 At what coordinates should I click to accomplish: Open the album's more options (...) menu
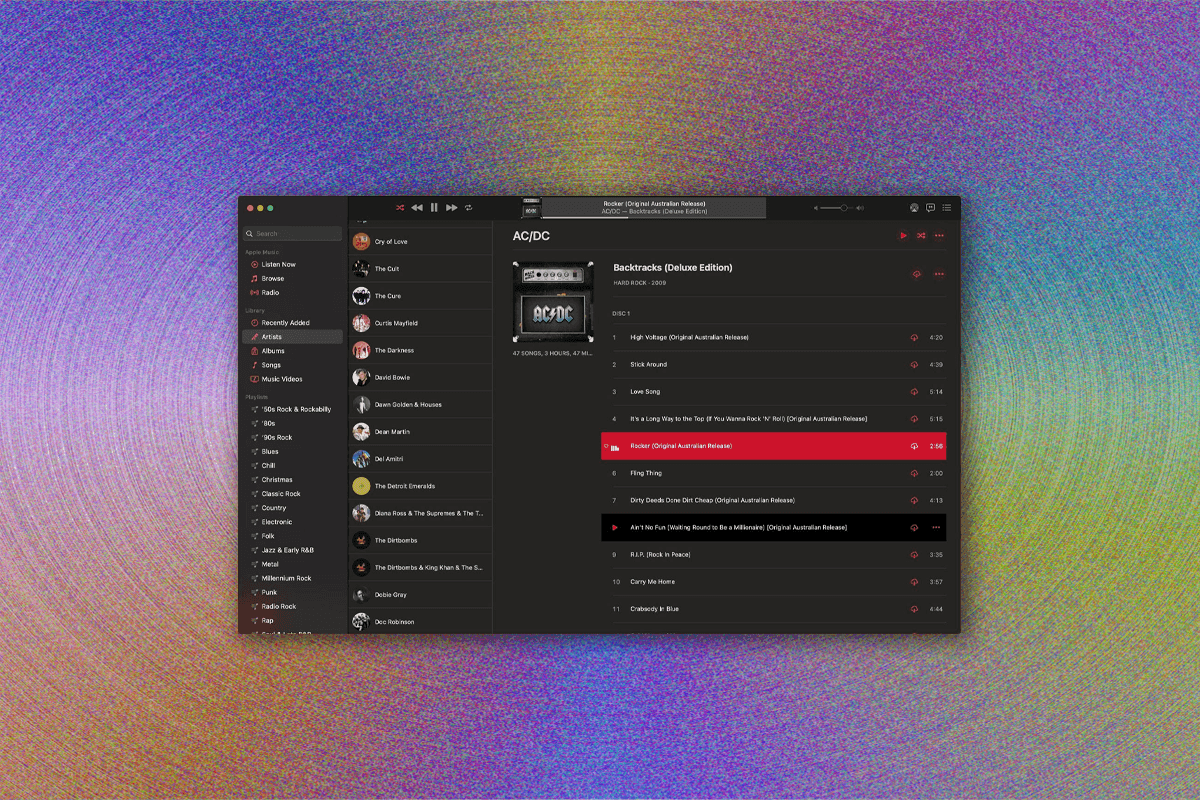click(x=937, y=273)
